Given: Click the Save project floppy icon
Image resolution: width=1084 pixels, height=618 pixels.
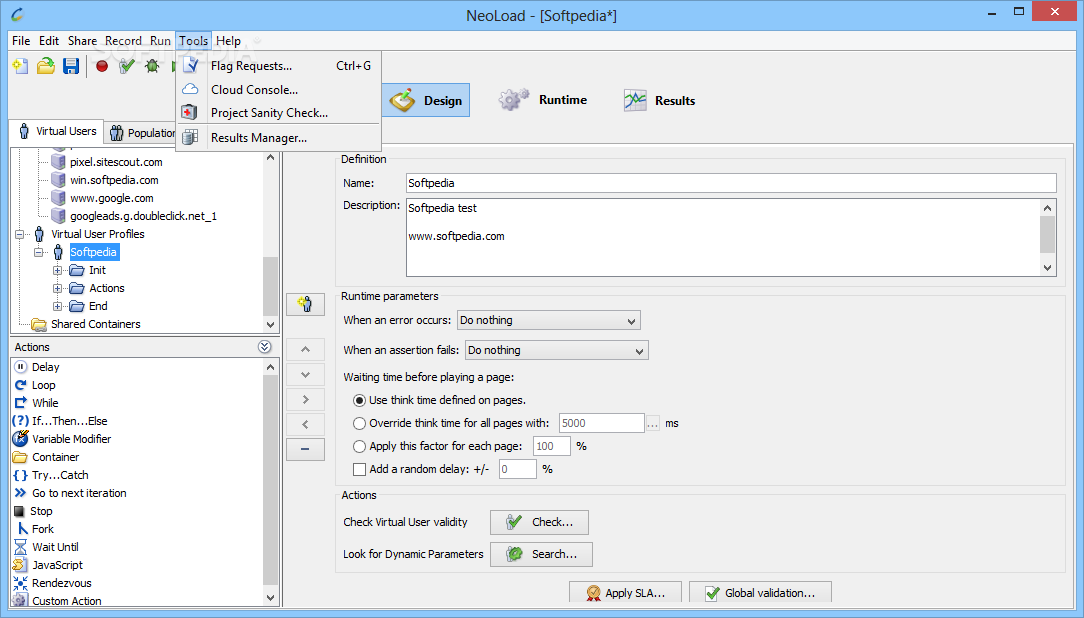Looking at the screenshot, I should (71, 66).
